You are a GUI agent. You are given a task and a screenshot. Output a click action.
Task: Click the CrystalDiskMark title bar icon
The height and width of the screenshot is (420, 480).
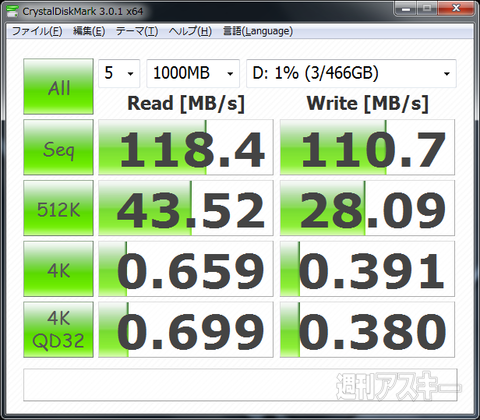click(x=12, y=11)
